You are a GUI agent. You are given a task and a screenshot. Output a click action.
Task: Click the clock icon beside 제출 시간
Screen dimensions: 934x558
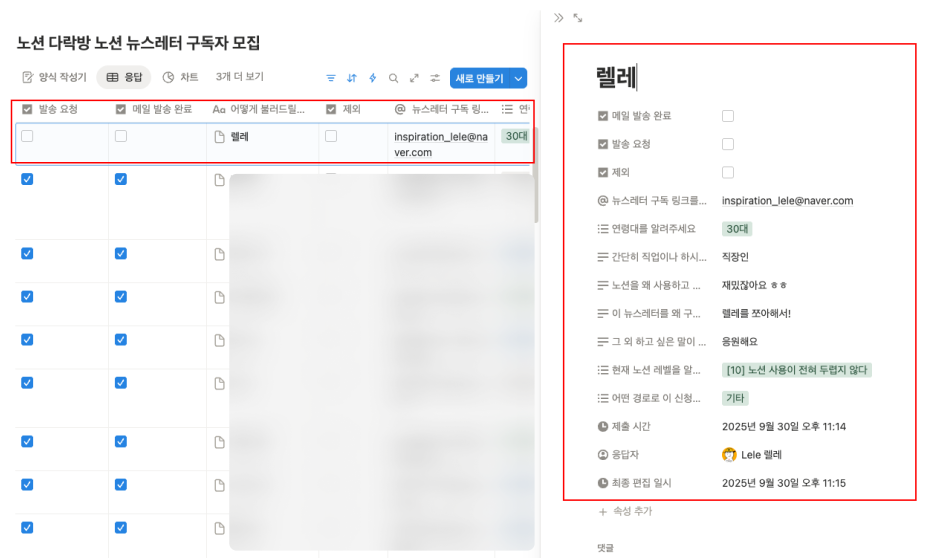[x=602, y=426]
